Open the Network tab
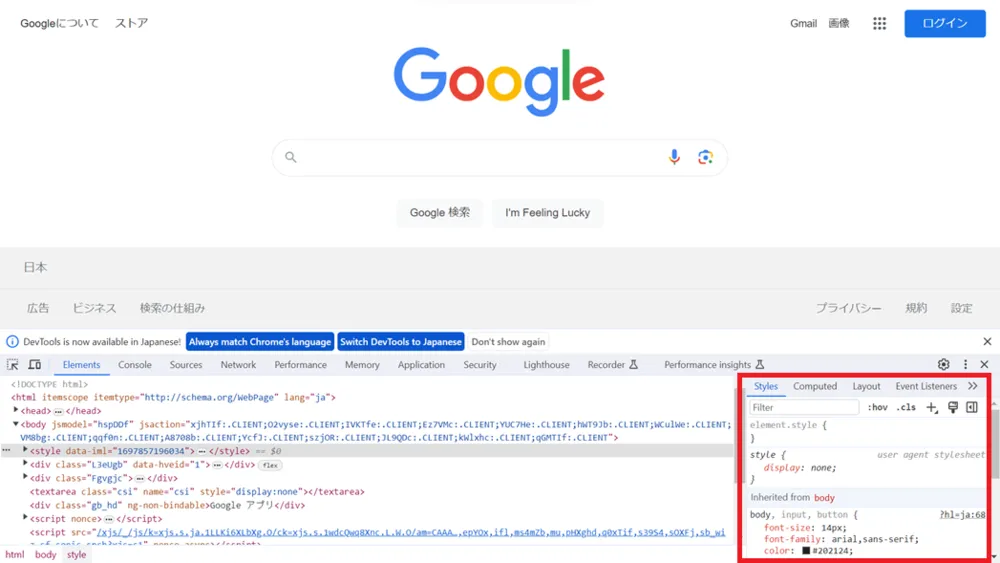This screenshot has width=1000, height=563. pos(238,365)
